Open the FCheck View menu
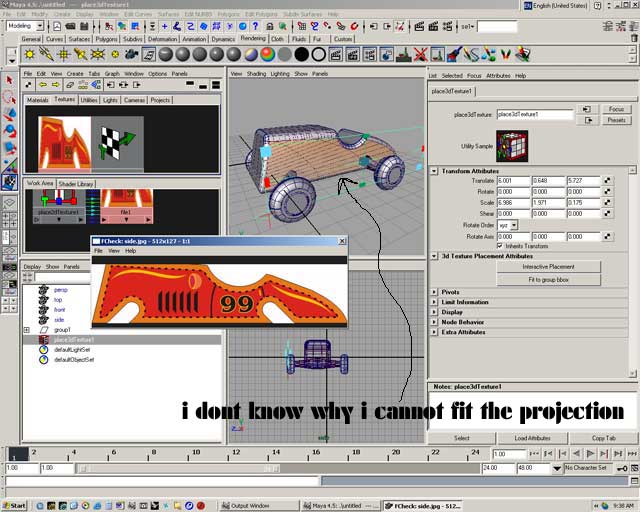The height and width of the screenshot is (512, 640). click(114, 251)
